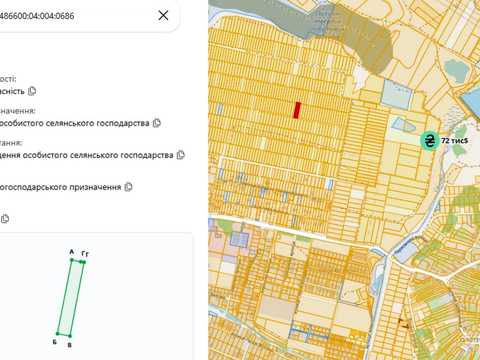The width and height of the screenshot is (480, 360).
Task: Copy the ownership type value ending 'асність'
Action: 32,91
